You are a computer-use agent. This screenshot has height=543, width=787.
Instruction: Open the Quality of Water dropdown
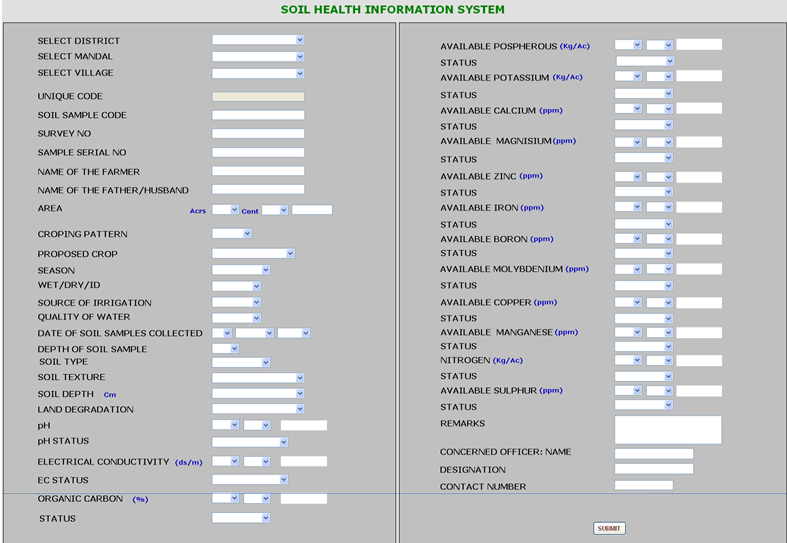pos(236,318)
